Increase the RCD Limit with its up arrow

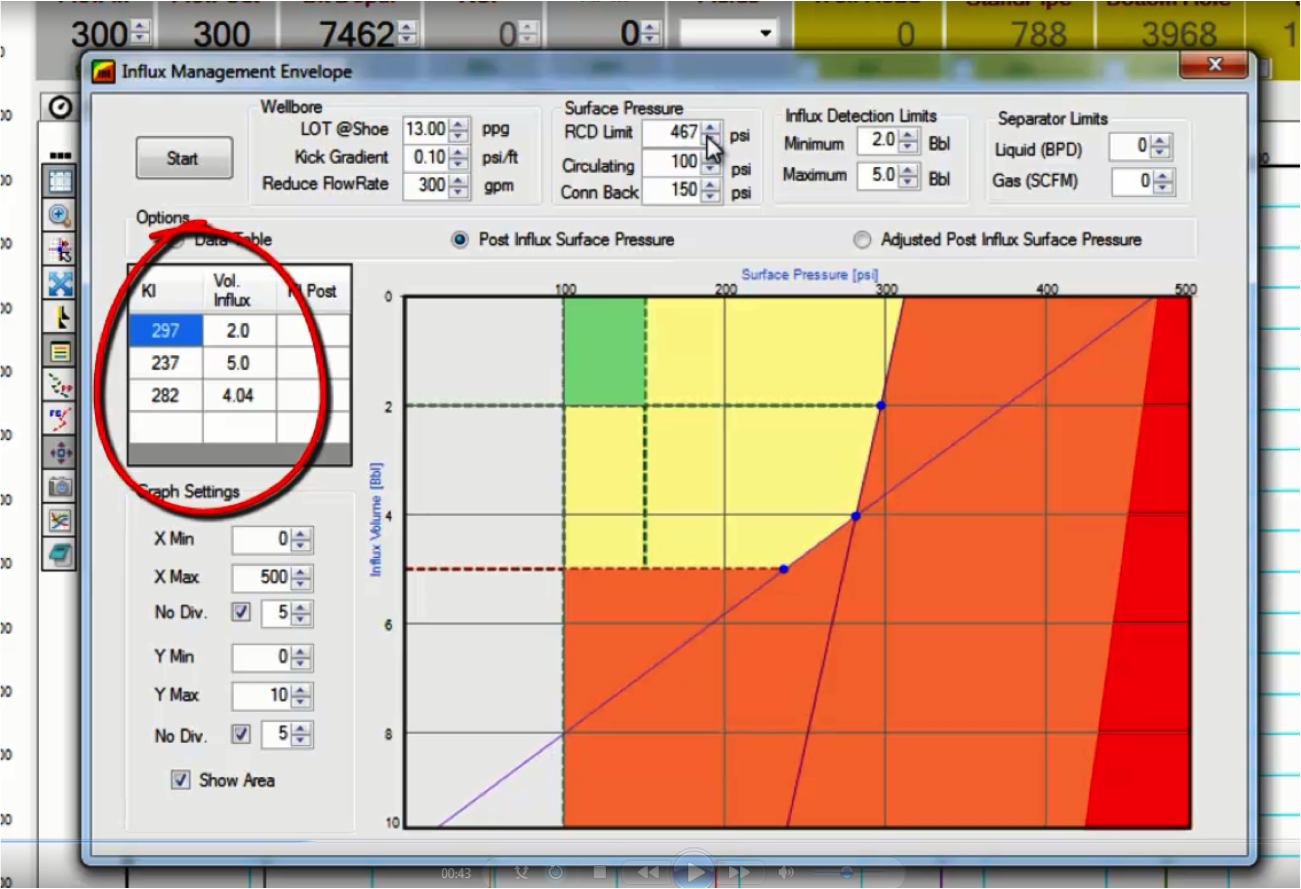tap(710, 127)
